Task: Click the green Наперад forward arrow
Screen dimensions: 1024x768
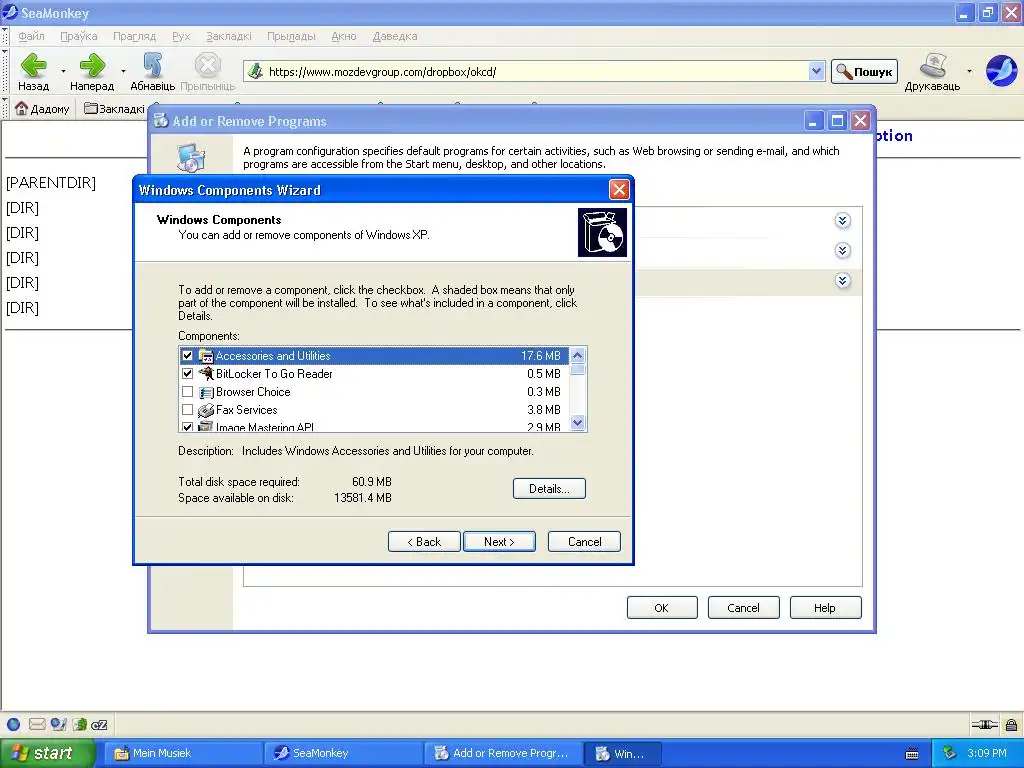Action: (x=92, y=65)
